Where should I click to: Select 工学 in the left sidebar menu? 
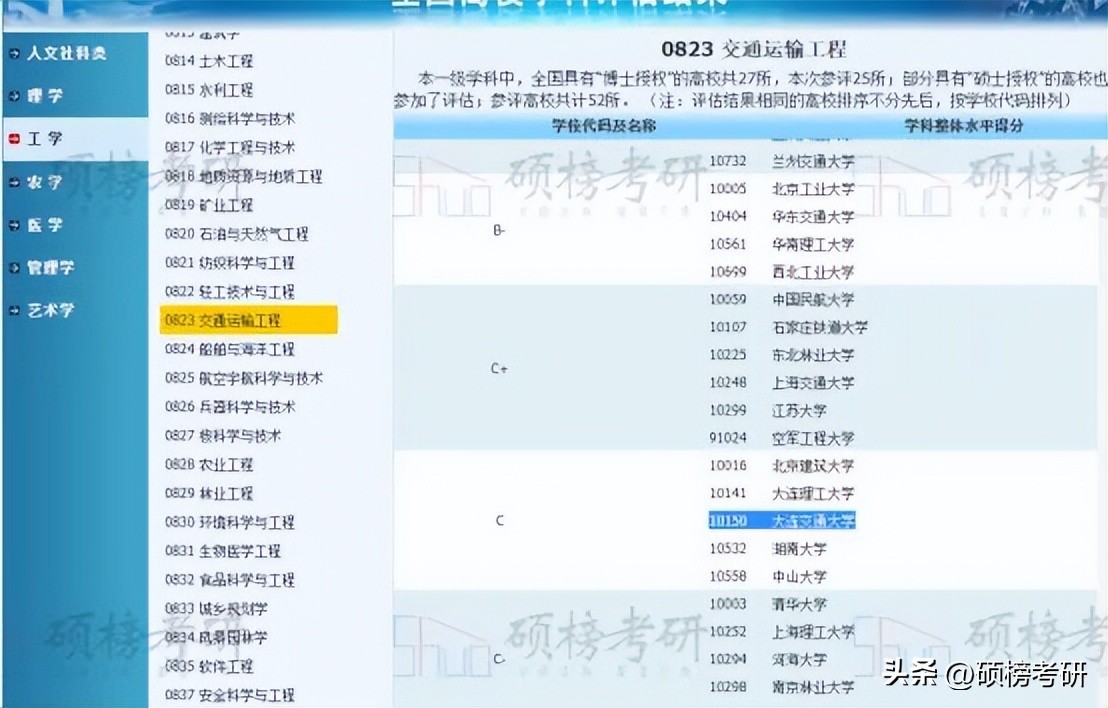(47, 139)
